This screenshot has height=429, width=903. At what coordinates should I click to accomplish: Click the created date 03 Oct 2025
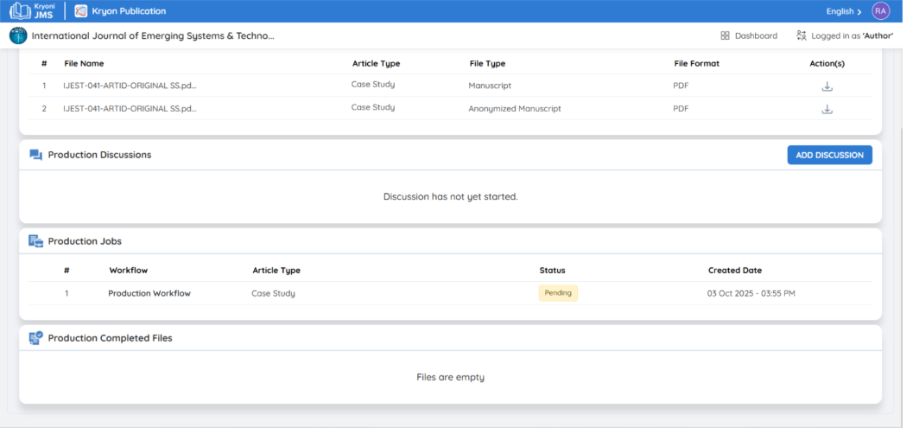(751, 293)
